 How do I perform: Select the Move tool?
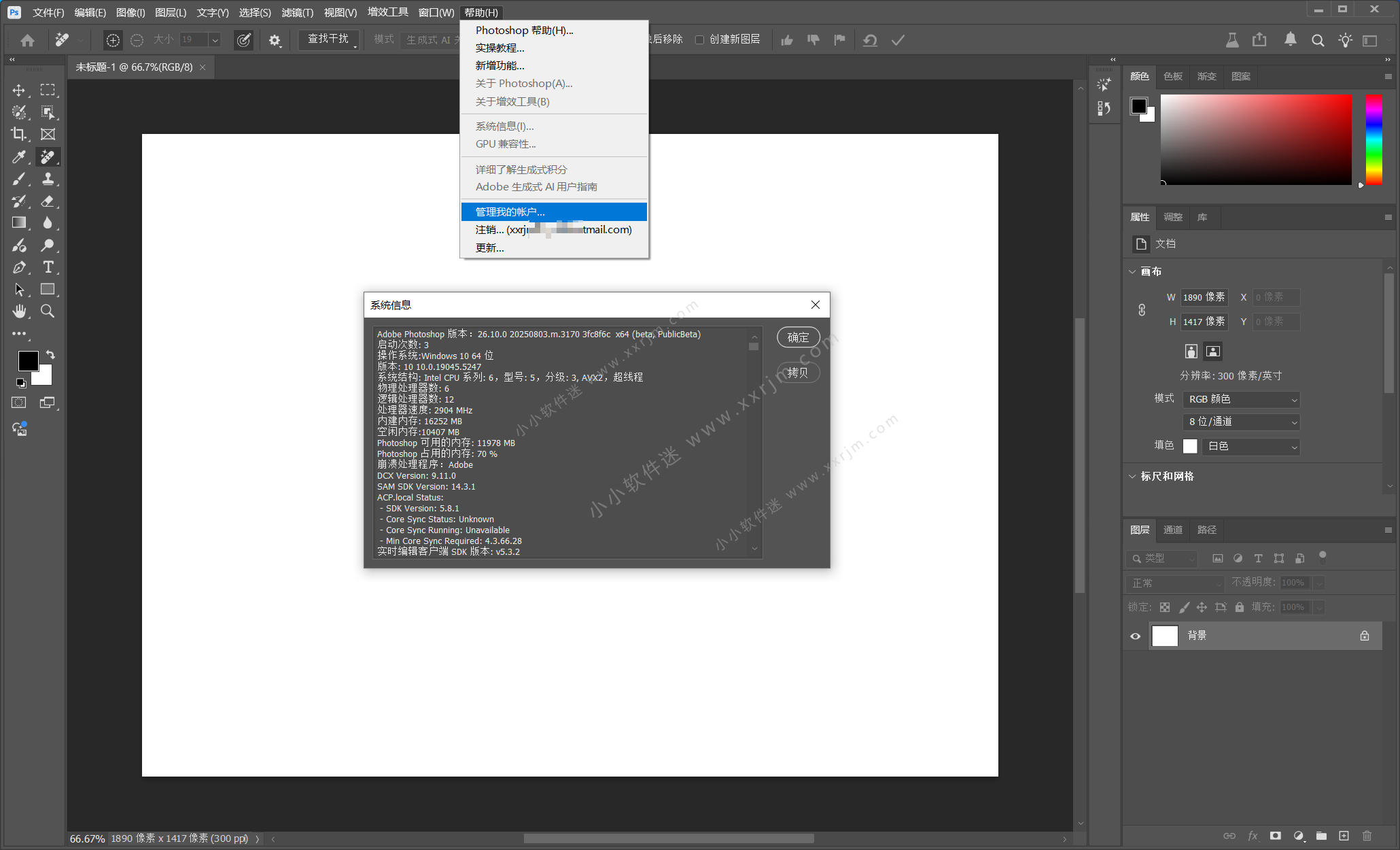19,90
